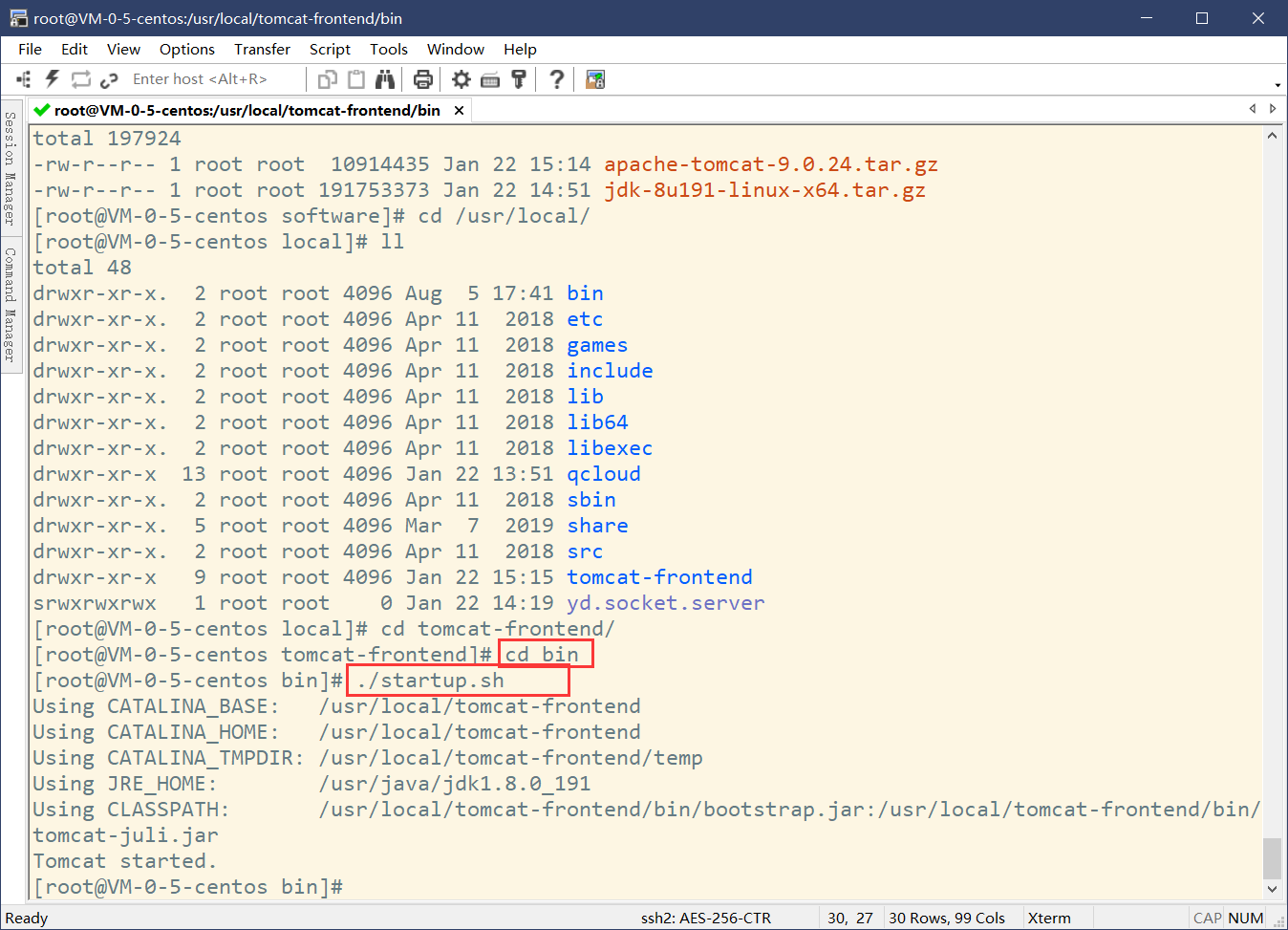The image size is (1288, 930).
Task: Click the games directory name
Action: pos(597,345)
